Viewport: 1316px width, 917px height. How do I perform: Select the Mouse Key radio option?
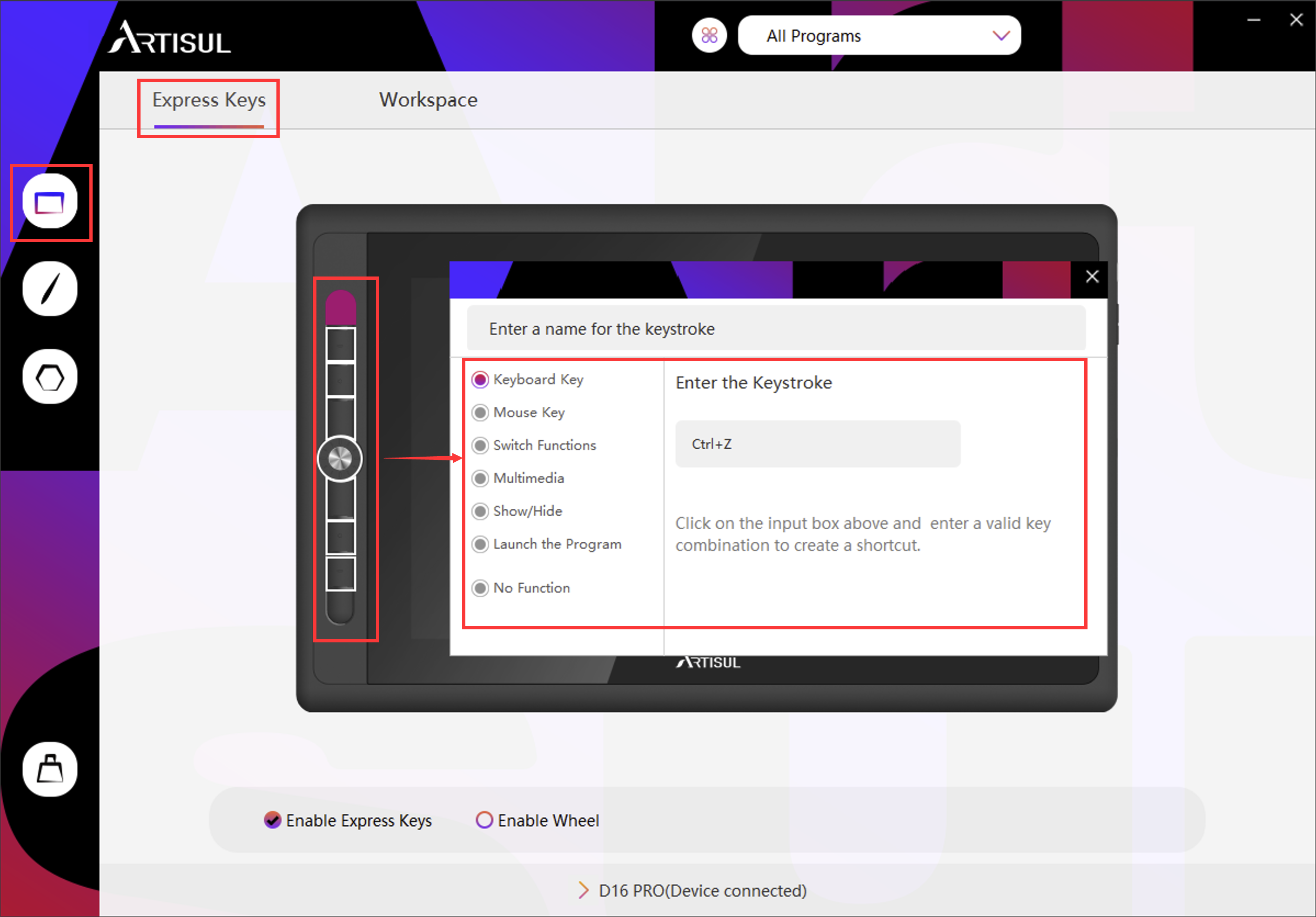480,412
